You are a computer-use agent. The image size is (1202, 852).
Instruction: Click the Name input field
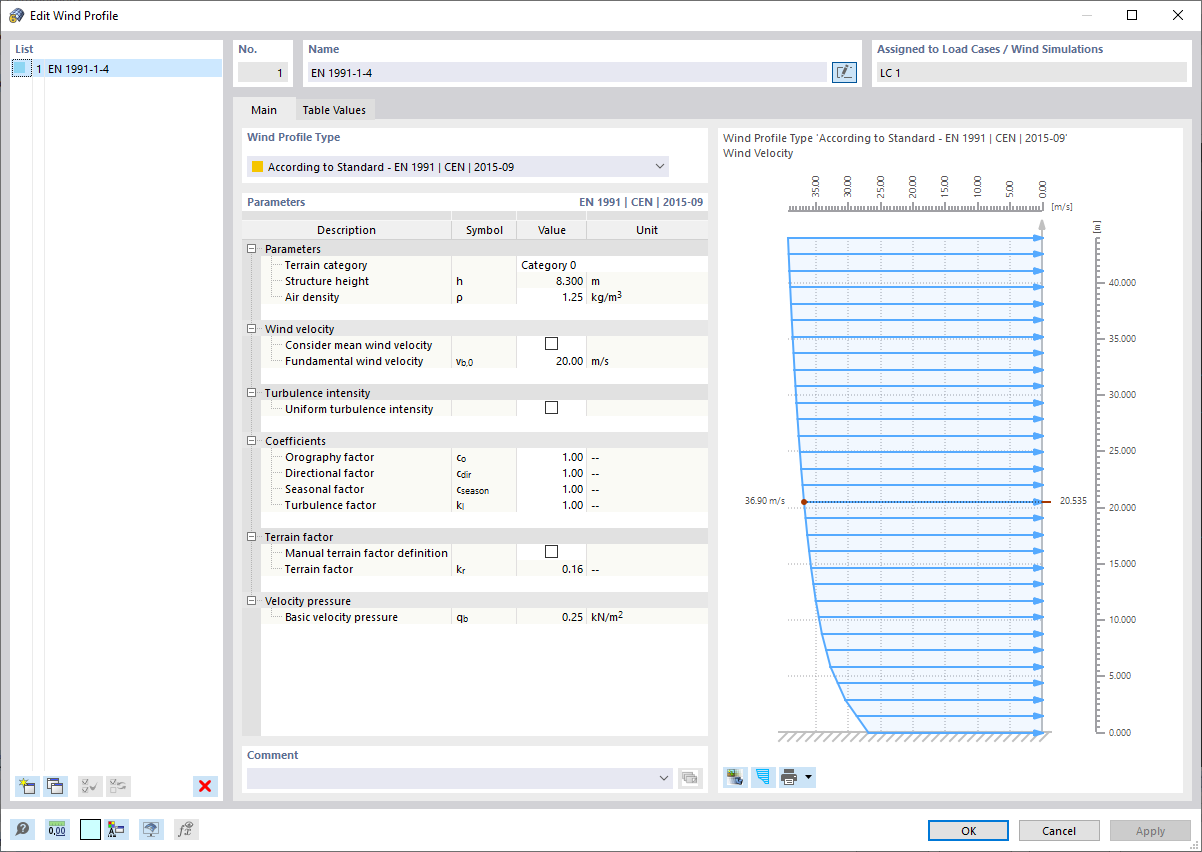568,72
